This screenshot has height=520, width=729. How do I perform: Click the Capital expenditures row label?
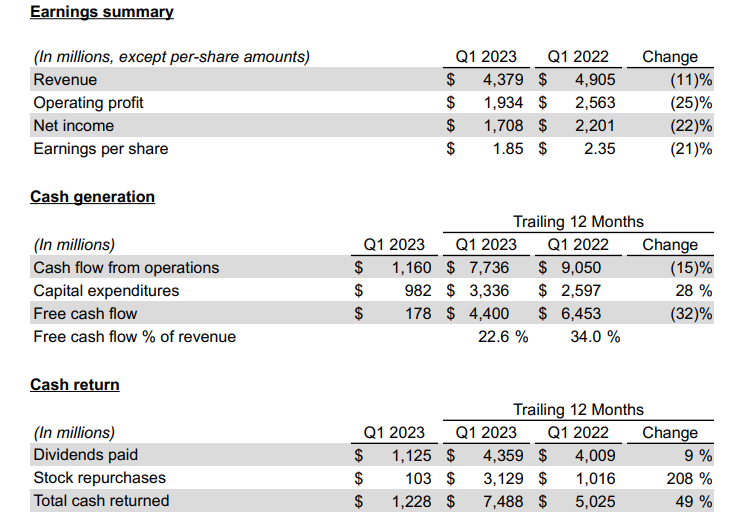(106, 291)
